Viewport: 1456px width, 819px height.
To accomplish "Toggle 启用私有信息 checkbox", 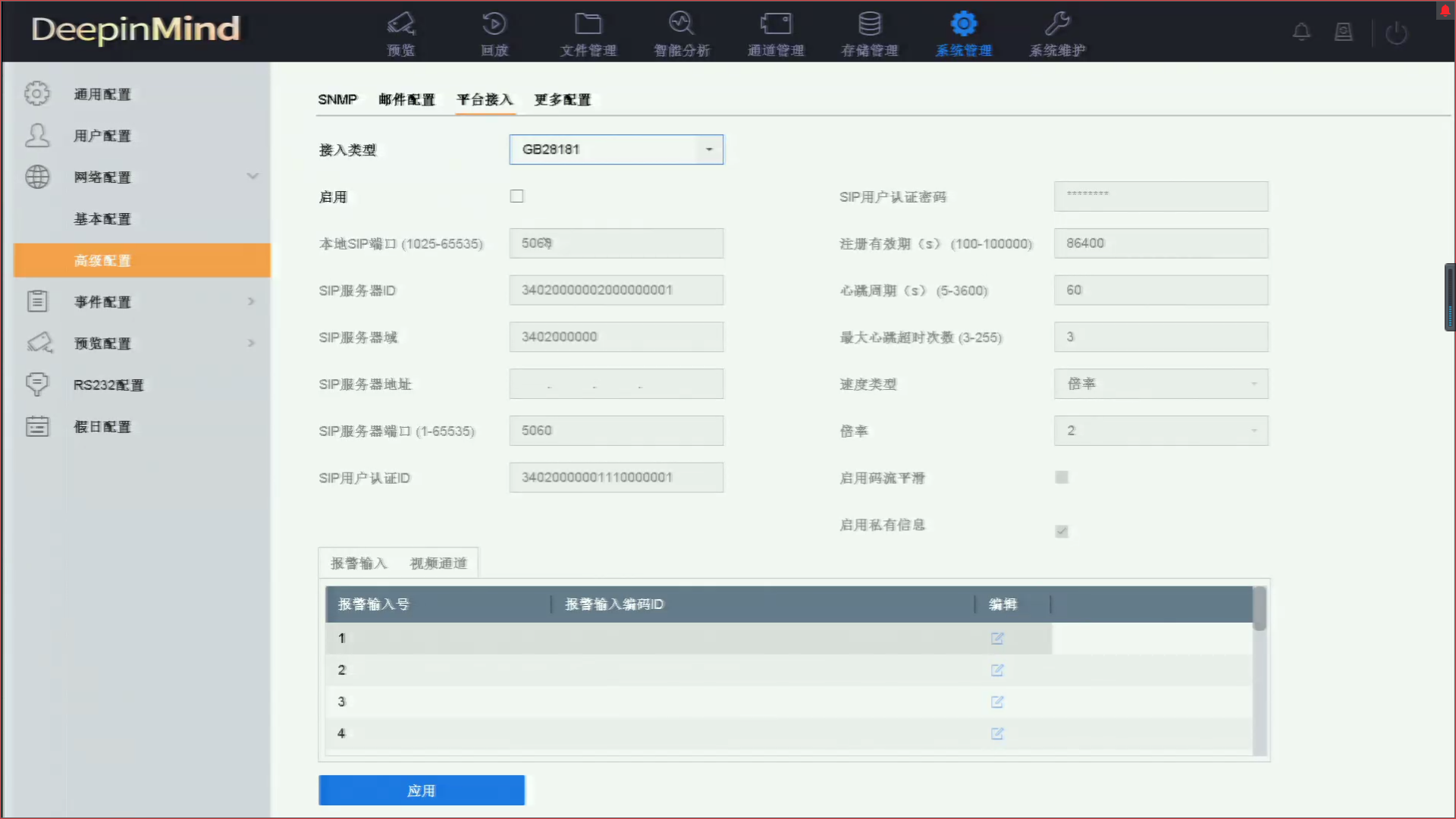I will coord(1062,531).
